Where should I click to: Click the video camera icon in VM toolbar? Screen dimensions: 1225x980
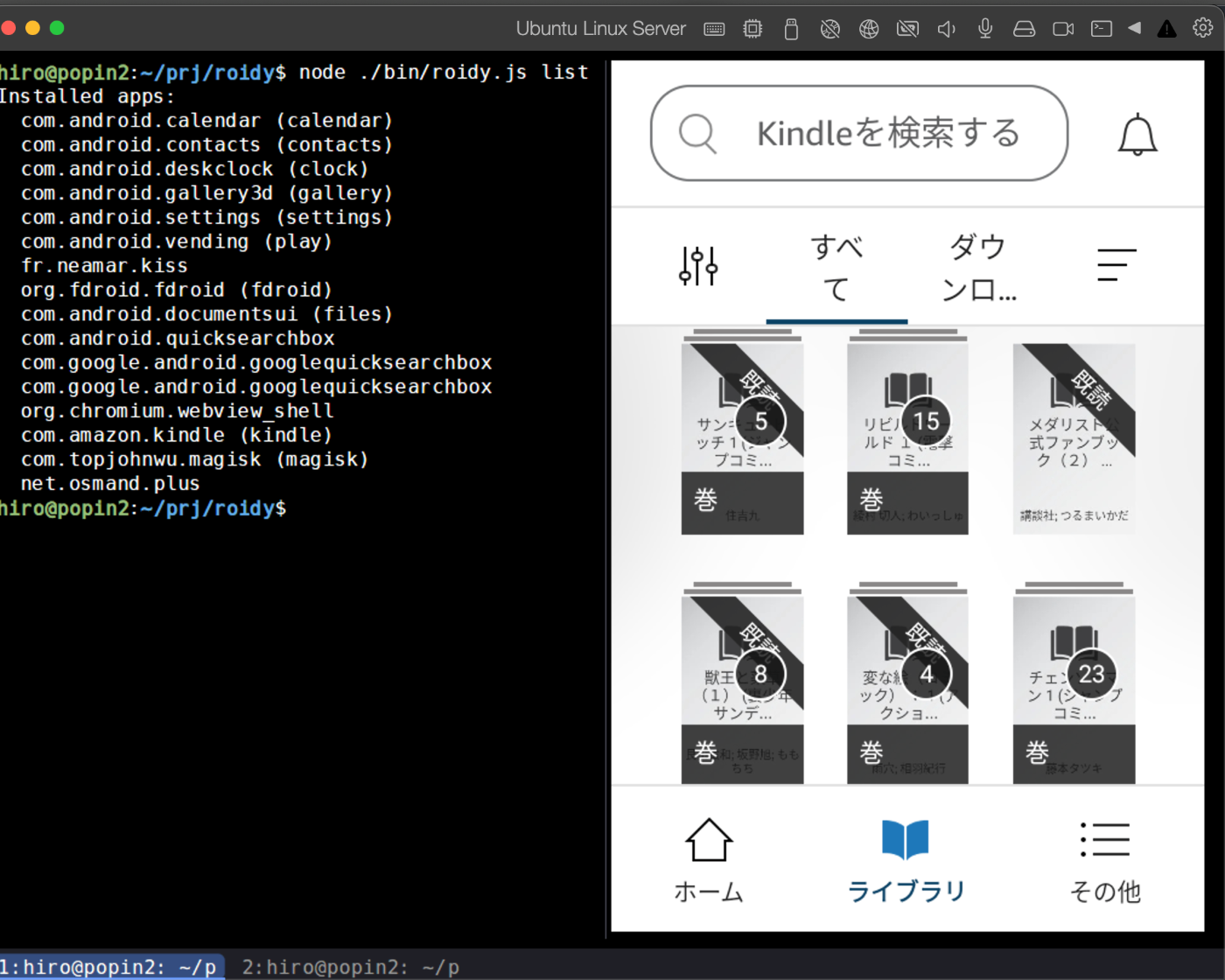pos(1063,29)
